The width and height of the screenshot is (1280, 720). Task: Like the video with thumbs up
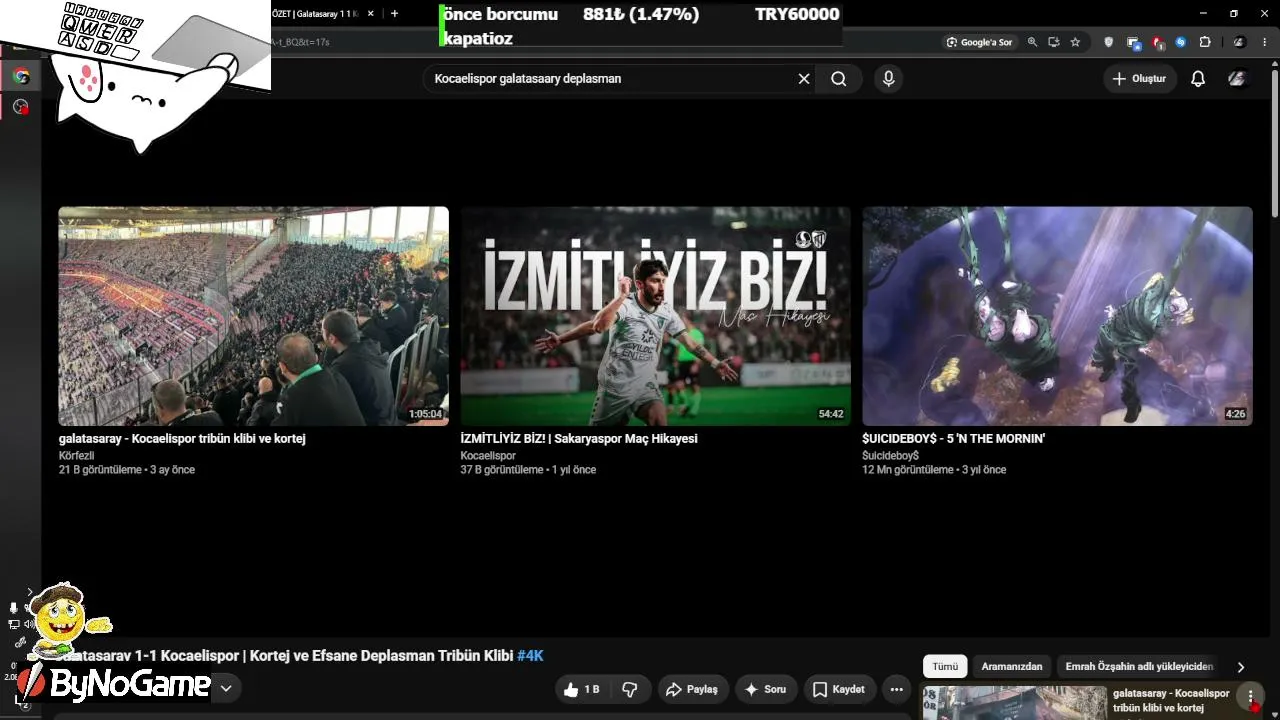pos(581,689)
